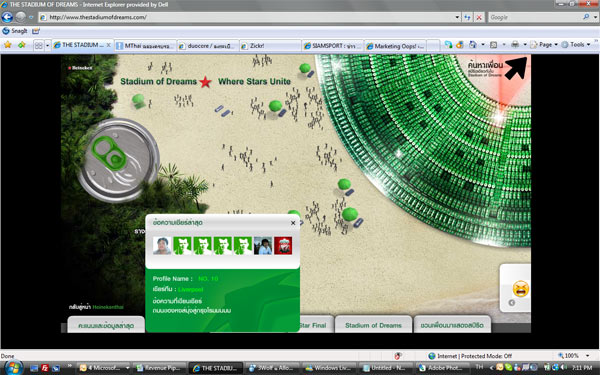Select THE STADIUM browser tab
Image resolution: width=600 pixels, height=375 pixels.
pyautogui.click(x=82, y=45)
